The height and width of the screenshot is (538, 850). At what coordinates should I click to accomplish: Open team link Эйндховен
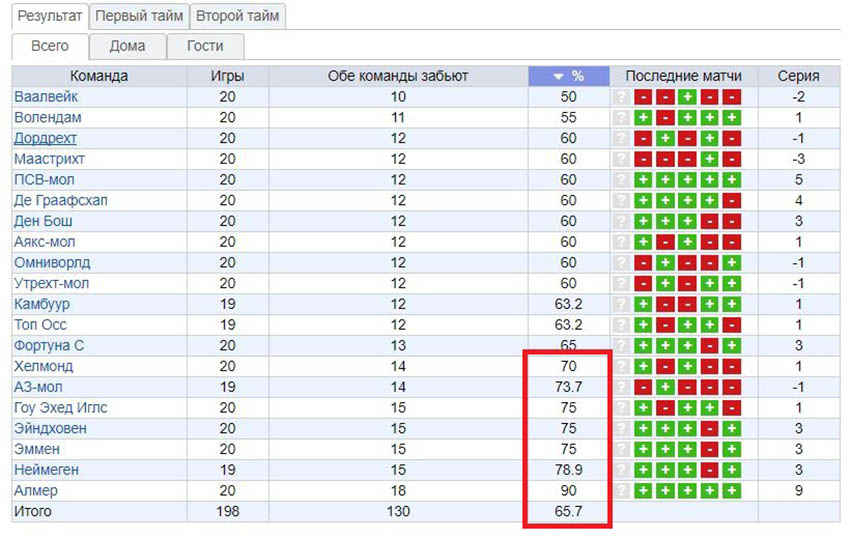50,428
